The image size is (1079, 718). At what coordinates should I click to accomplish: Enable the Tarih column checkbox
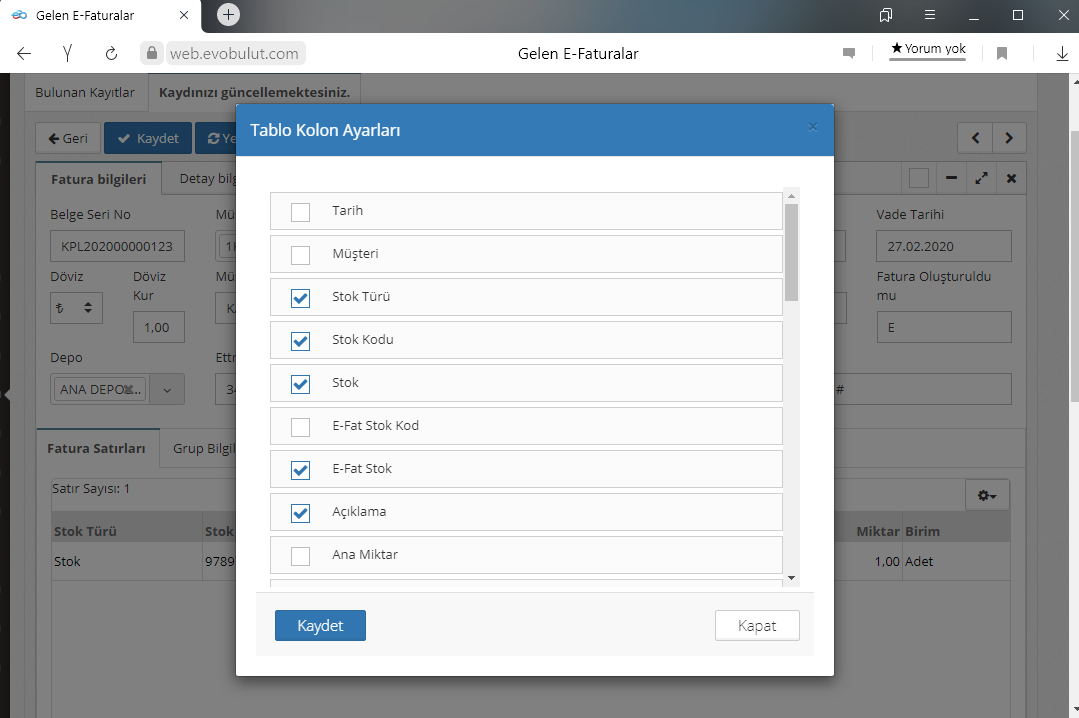(x=300, y=212)
